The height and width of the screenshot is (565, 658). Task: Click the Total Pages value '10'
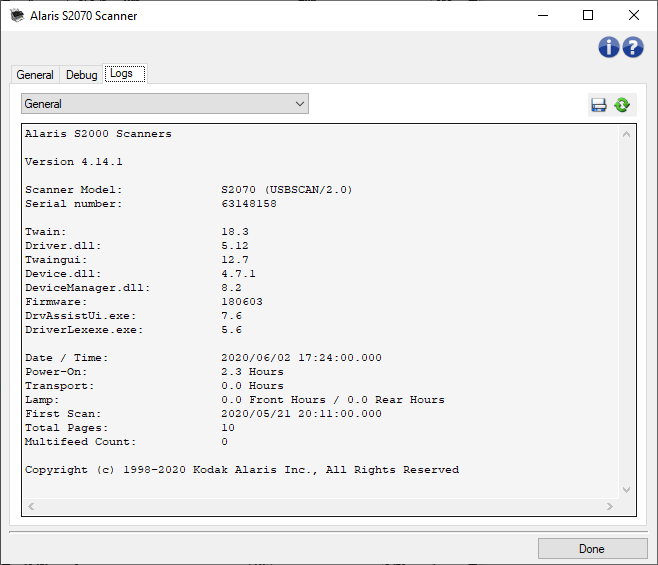pos(228,428)
